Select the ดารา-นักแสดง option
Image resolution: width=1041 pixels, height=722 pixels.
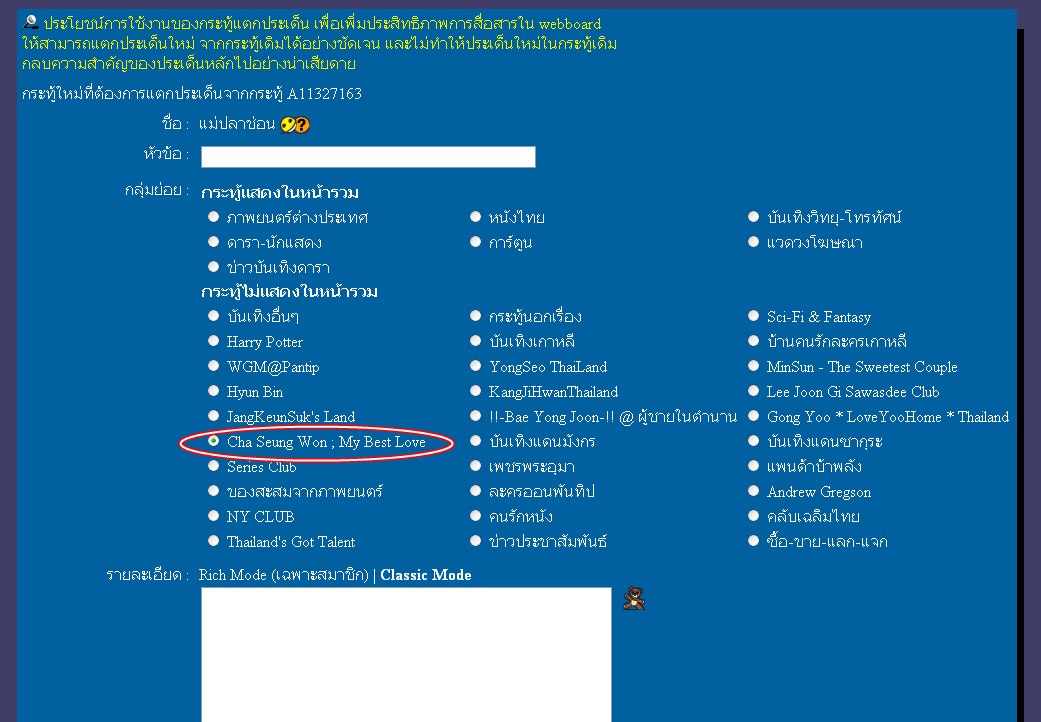coord(213,242)
